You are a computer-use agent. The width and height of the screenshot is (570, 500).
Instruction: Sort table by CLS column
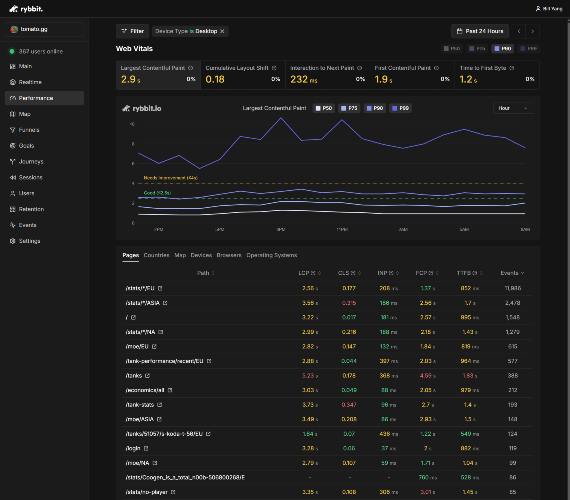coord(349,273)
